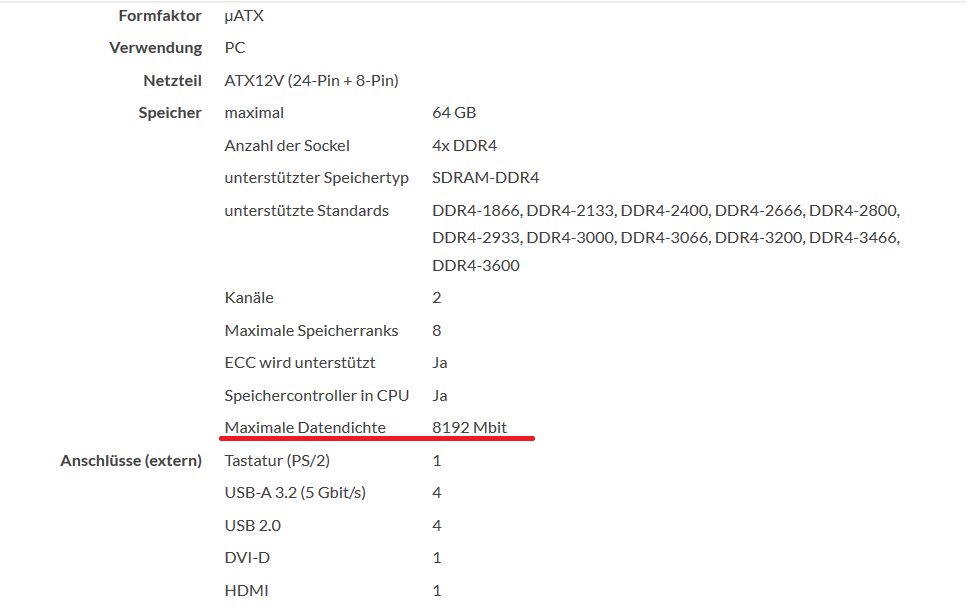Click the Kanäle row label

tap(249, 297)
